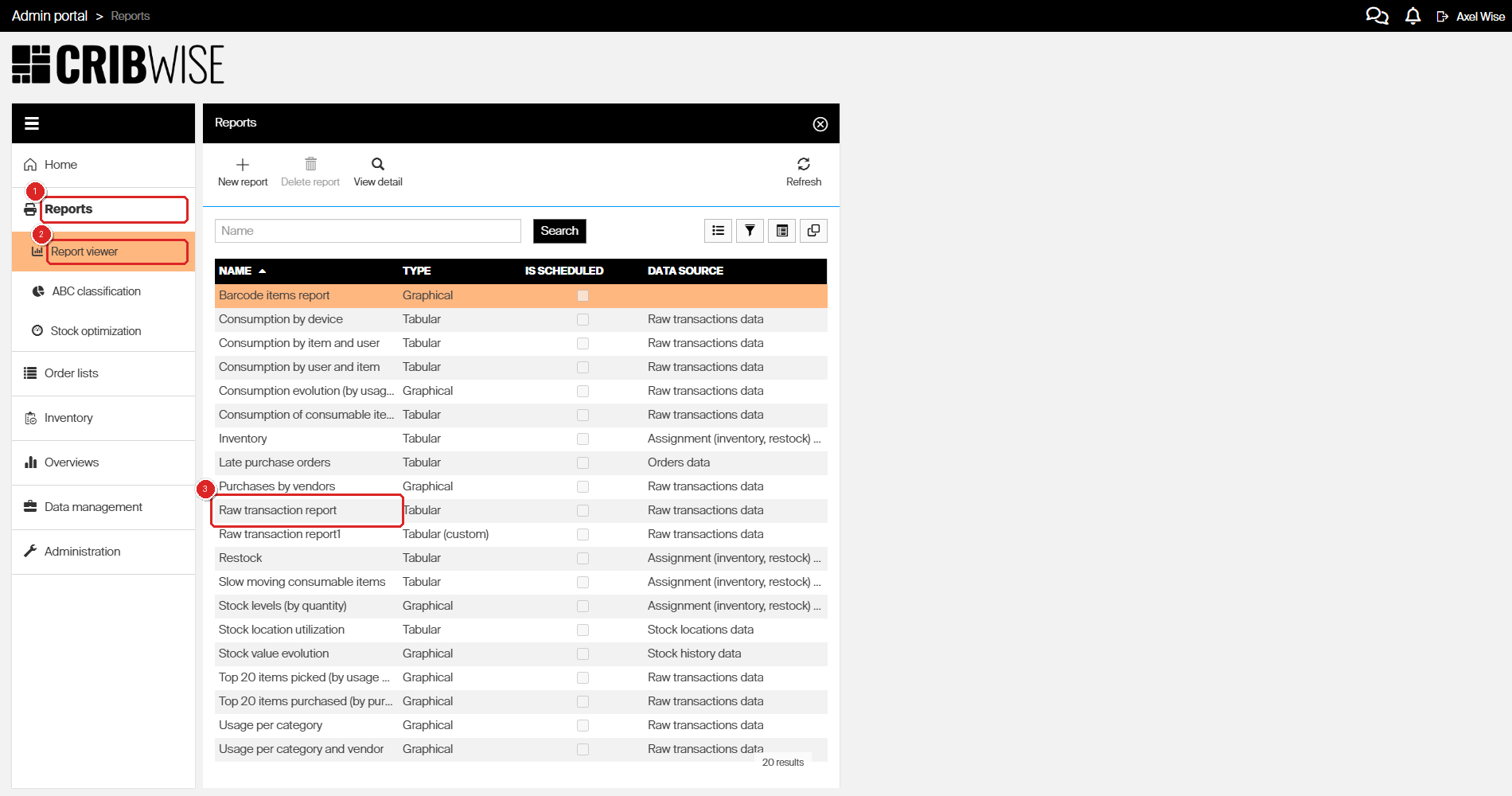
Task: Open the Reports sidebar section label
Action: pos(68,209)
